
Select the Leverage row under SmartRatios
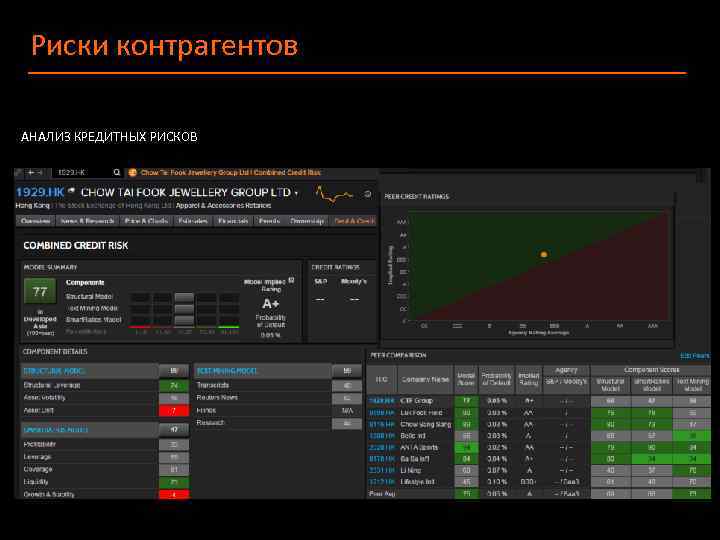pos(105,457)
